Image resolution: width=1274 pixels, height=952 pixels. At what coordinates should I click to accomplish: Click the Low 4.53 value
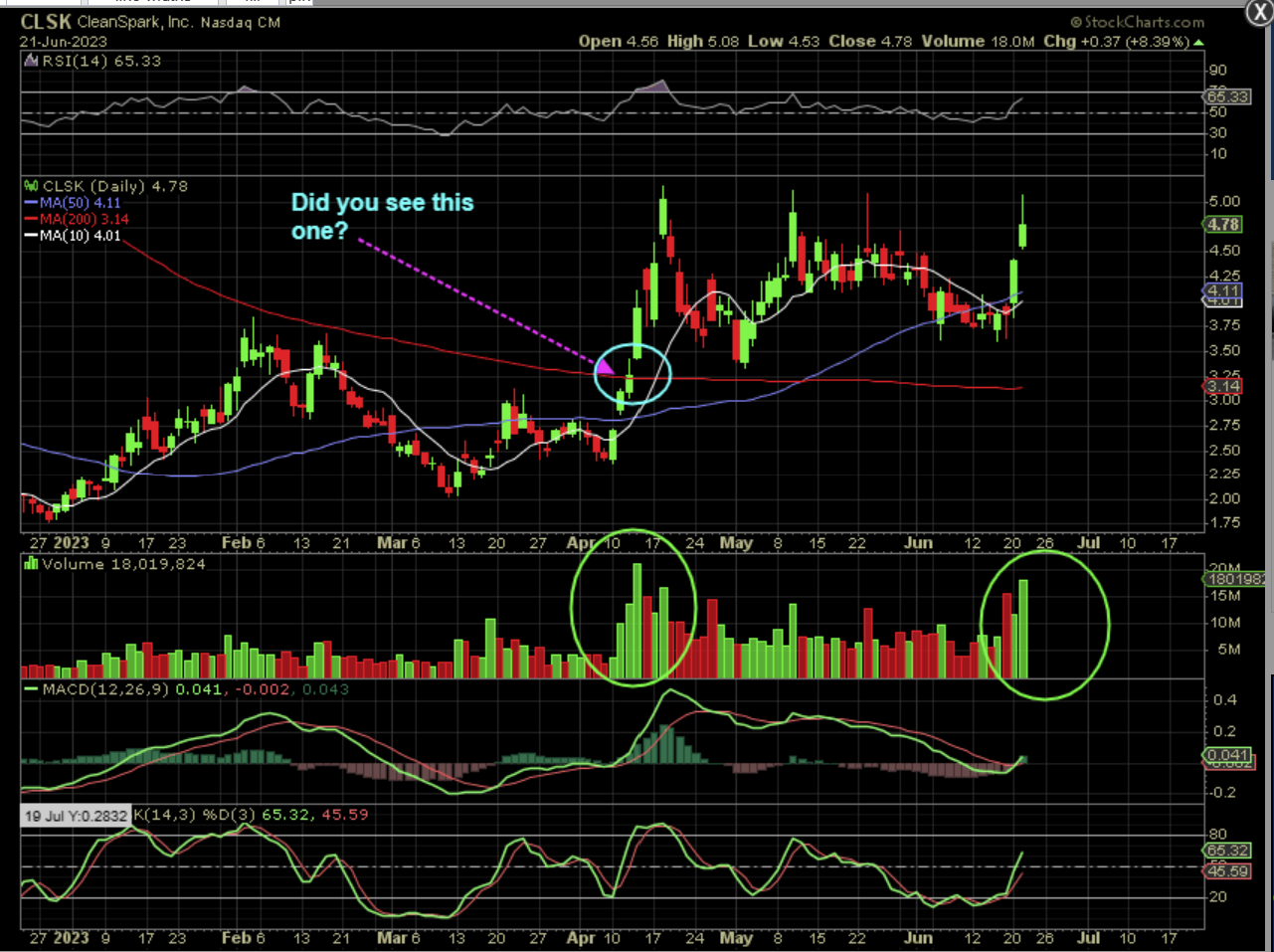pos(784,42)
